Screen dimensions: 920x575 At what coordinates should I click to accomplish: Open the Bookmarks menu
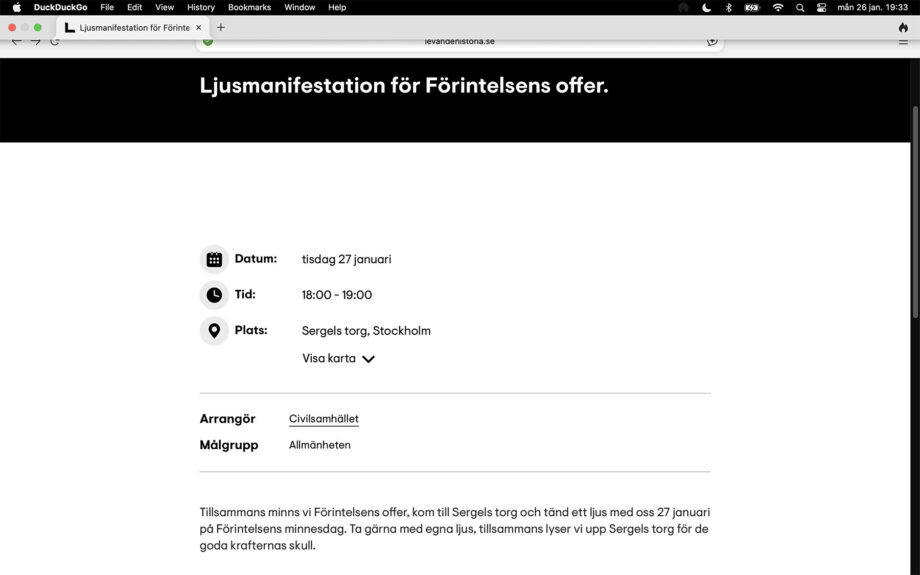coord(249,7)
